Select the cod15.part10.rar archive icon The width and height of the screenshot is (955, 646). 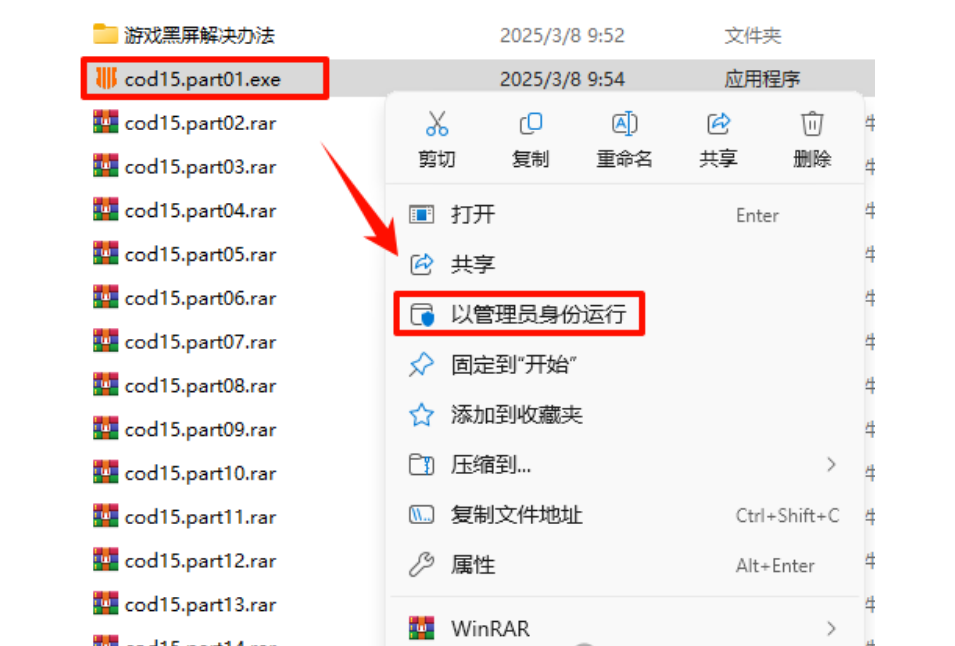point(105,472)
